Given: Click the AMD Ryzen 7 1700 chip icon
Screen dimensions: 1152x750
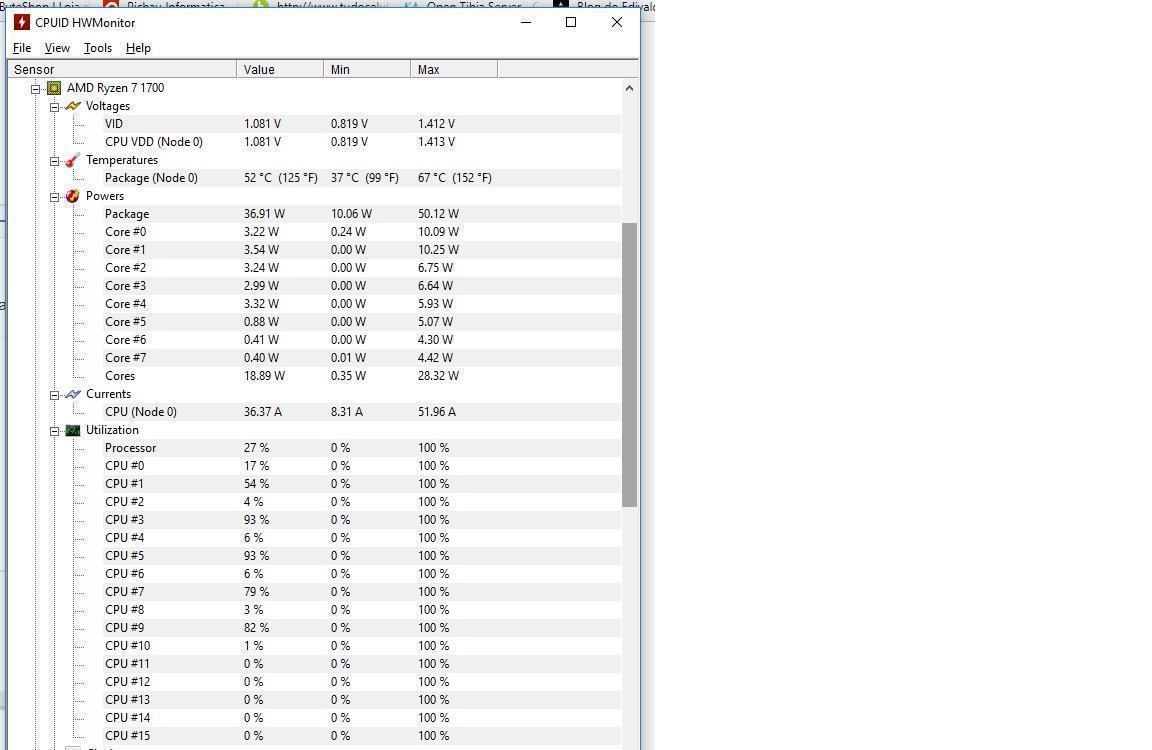Looking at the screenshot, I should [x=54, y=88].
